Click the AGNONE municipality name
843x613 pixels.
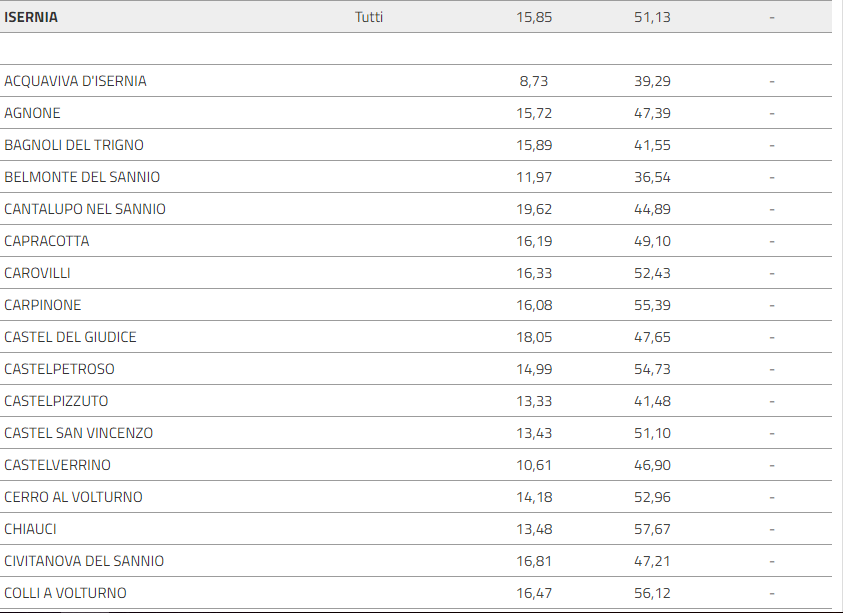[x=32, y=113]
